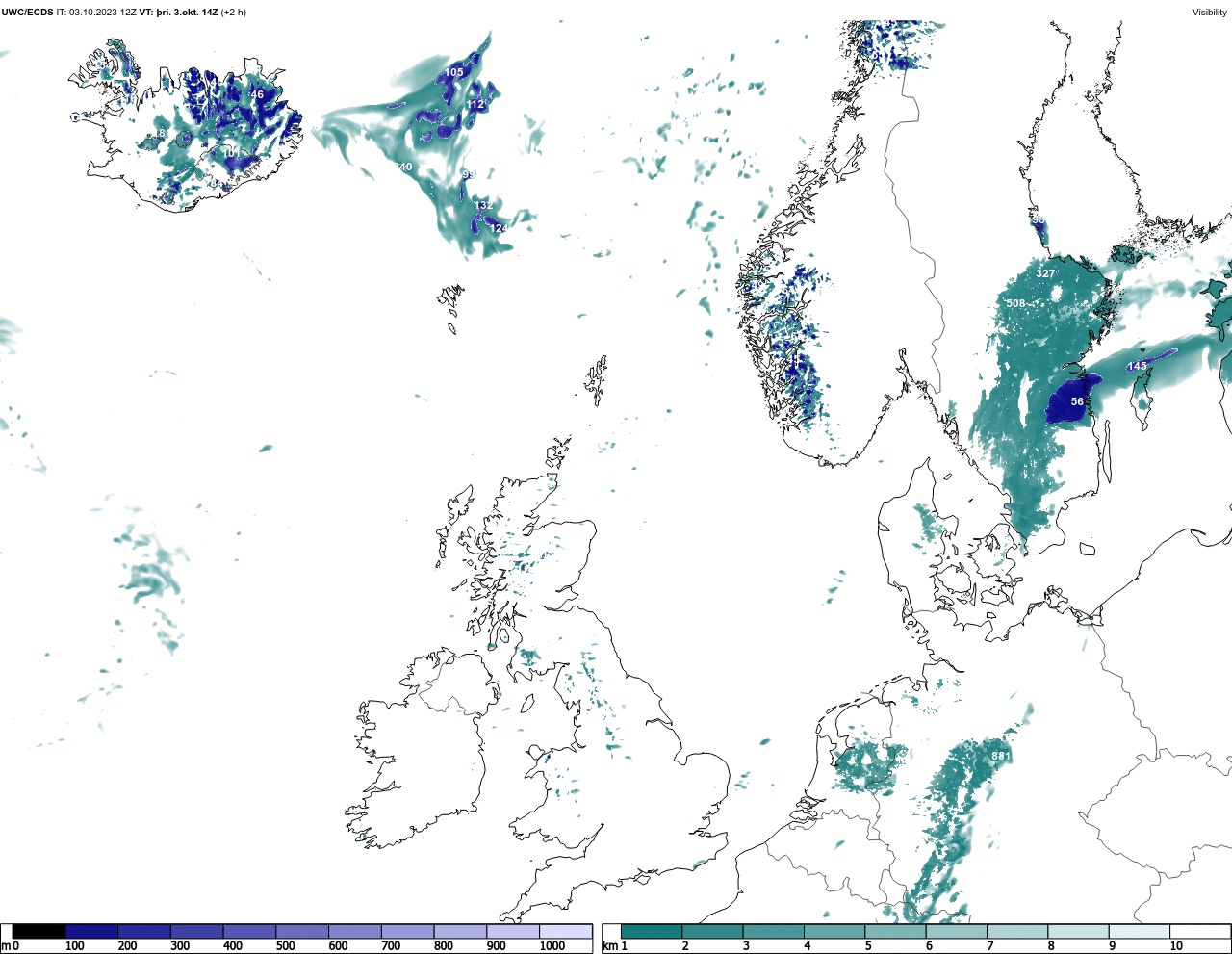Select the 7–8 km legend swatch
This screenshot has width=1232, height=954.
tap(1017, 932)
